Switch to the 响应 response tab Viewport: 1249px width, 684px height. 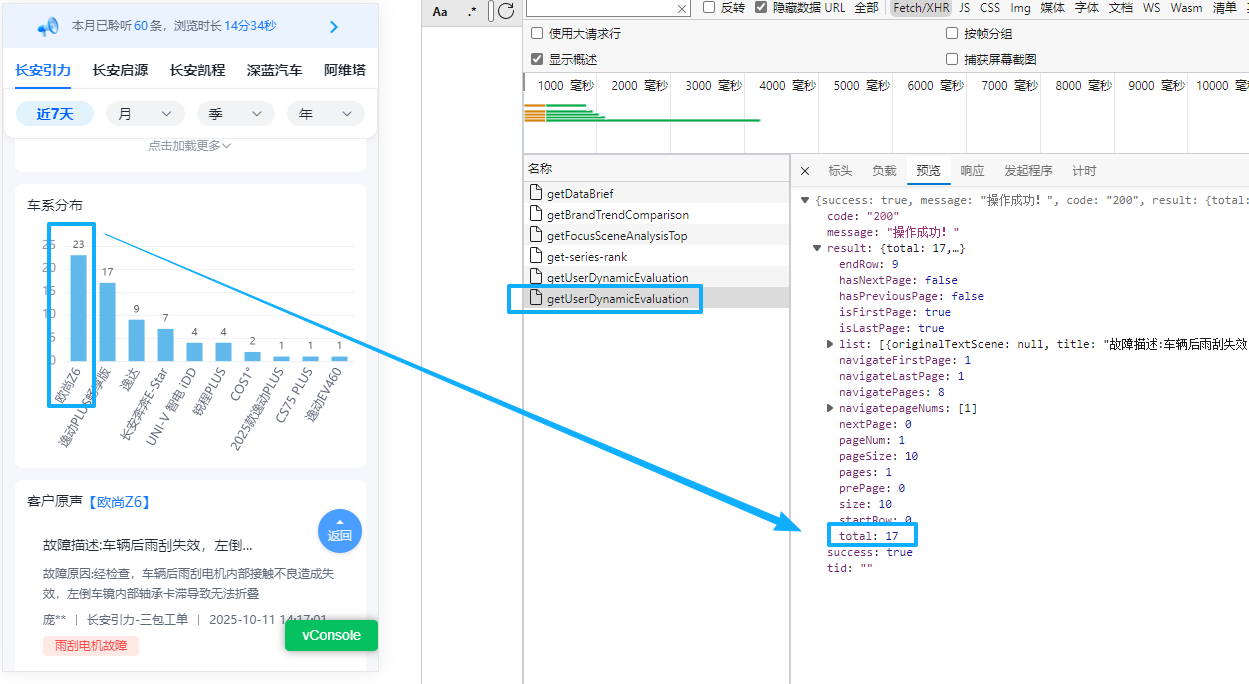pyautogui.click(x=972, y=171)
